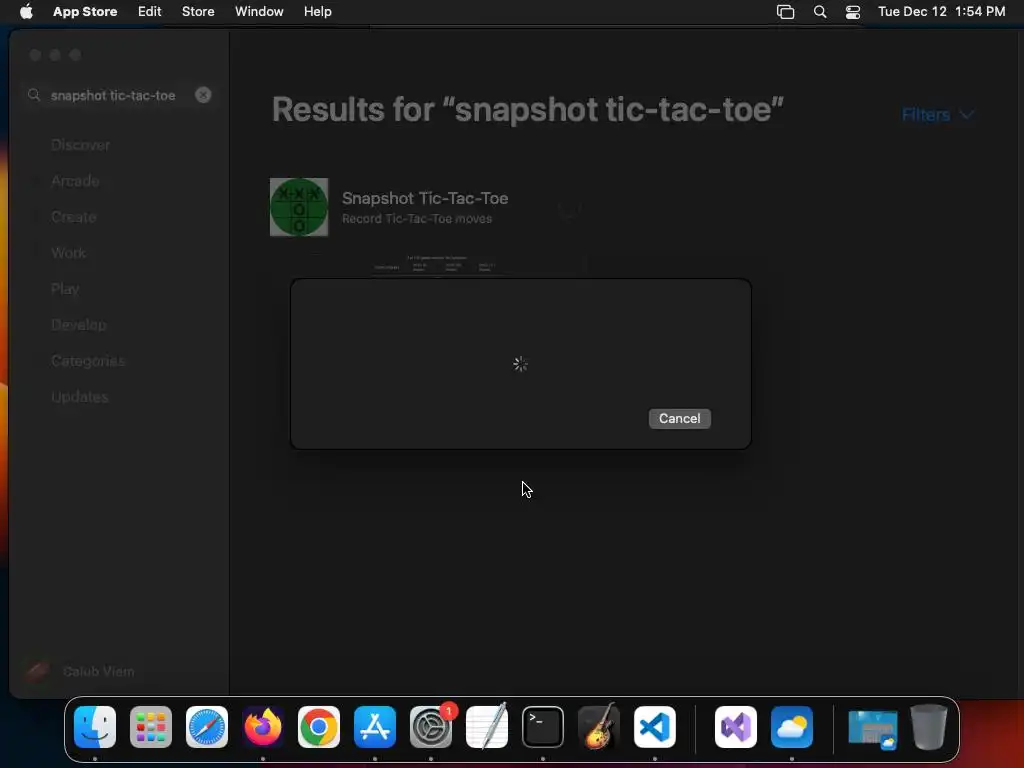Open the Edit menu
1024x768 pixels.
(150, 12)
